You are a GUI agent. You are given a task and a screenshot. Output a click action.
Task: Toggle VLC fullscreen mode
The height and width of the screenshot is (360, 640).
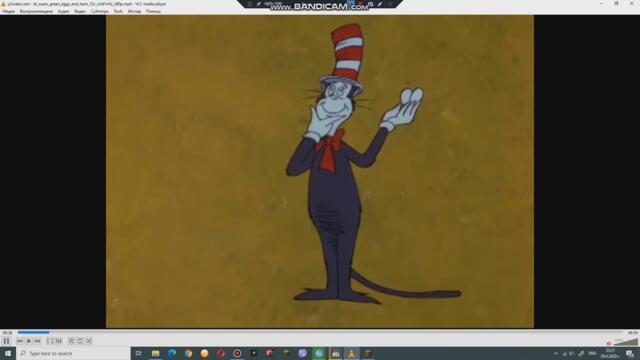tap(50, 341)
